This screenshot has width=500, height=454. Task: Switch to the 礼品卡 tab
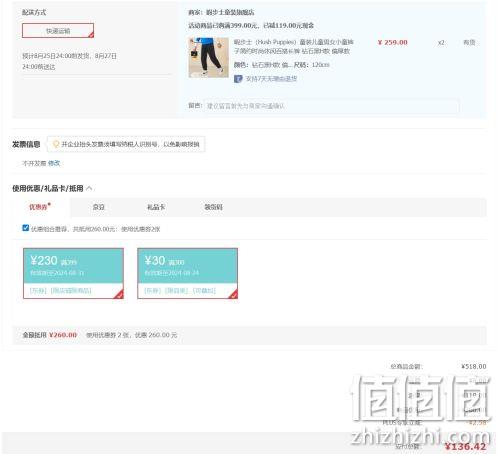pos(156,207)
